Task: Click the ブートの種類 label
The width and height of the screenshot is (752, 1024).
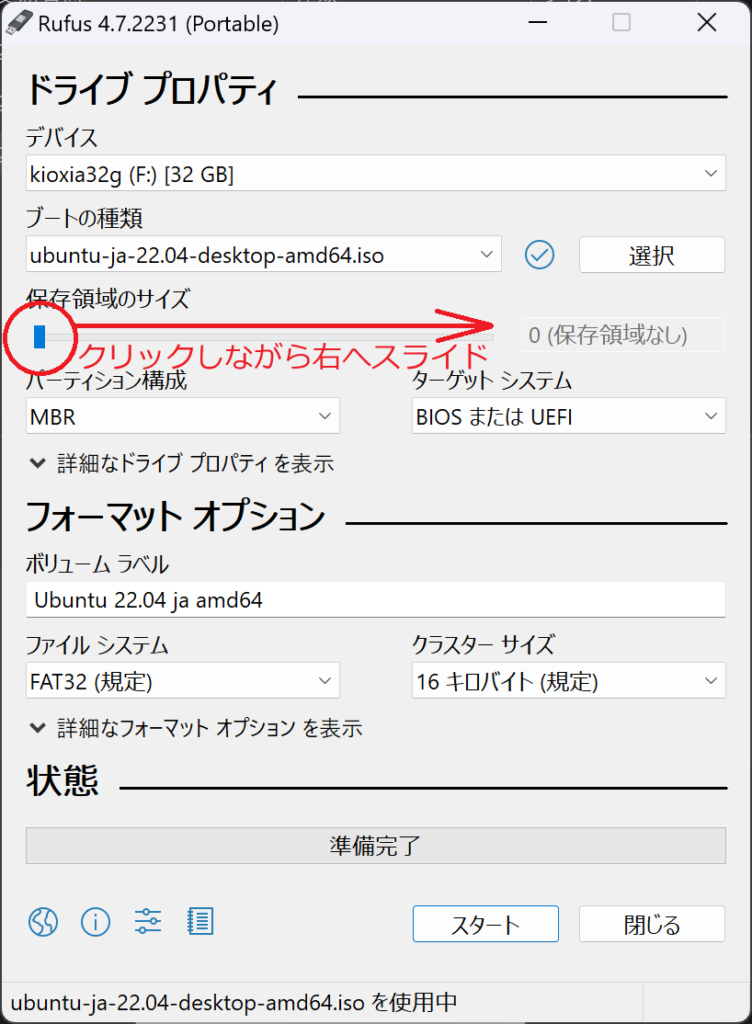Action: (x=84, y=218)
